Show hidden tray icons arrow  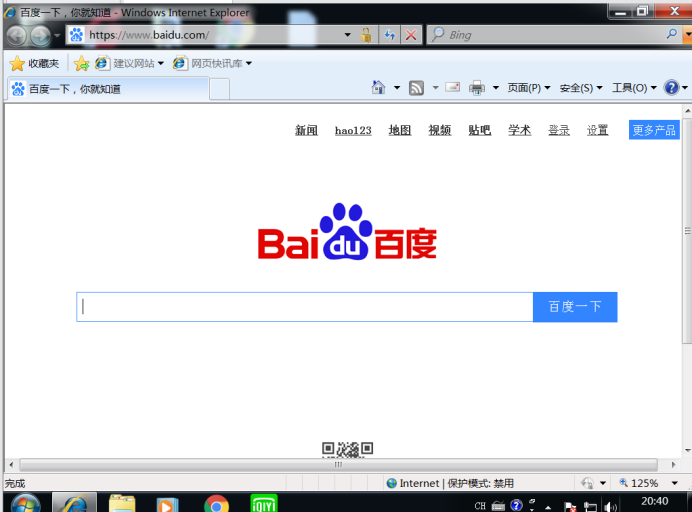(x=548, y=507)
